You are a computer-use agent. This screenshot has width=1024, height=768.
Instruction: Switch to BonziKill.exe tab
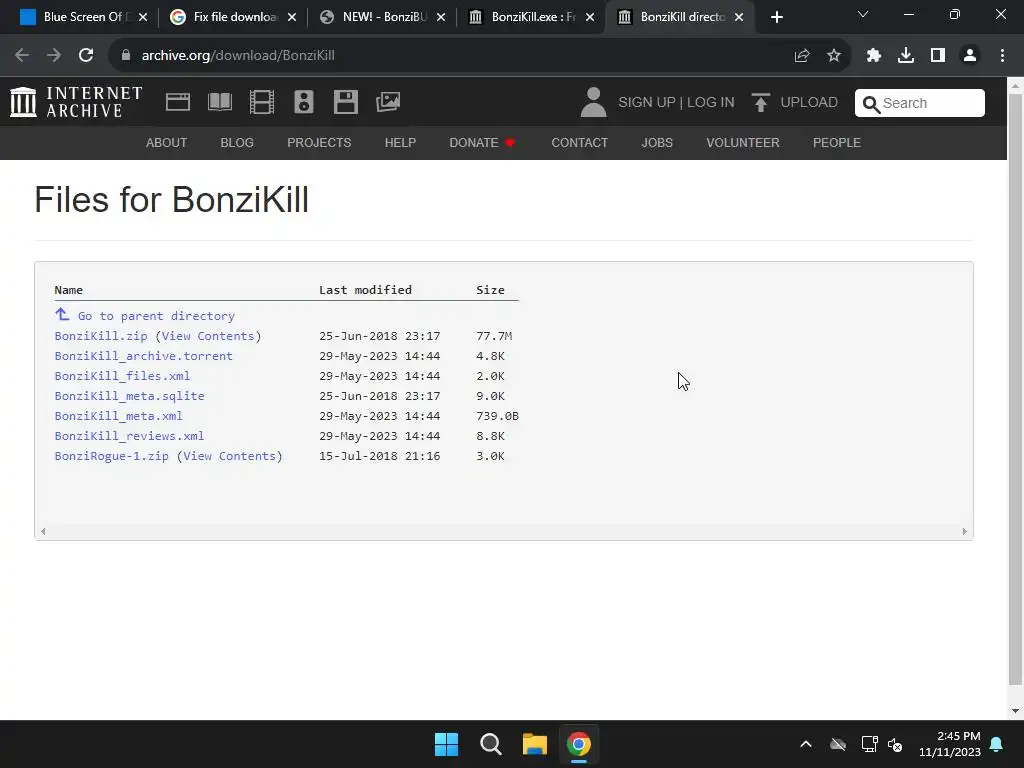(533, 17)
